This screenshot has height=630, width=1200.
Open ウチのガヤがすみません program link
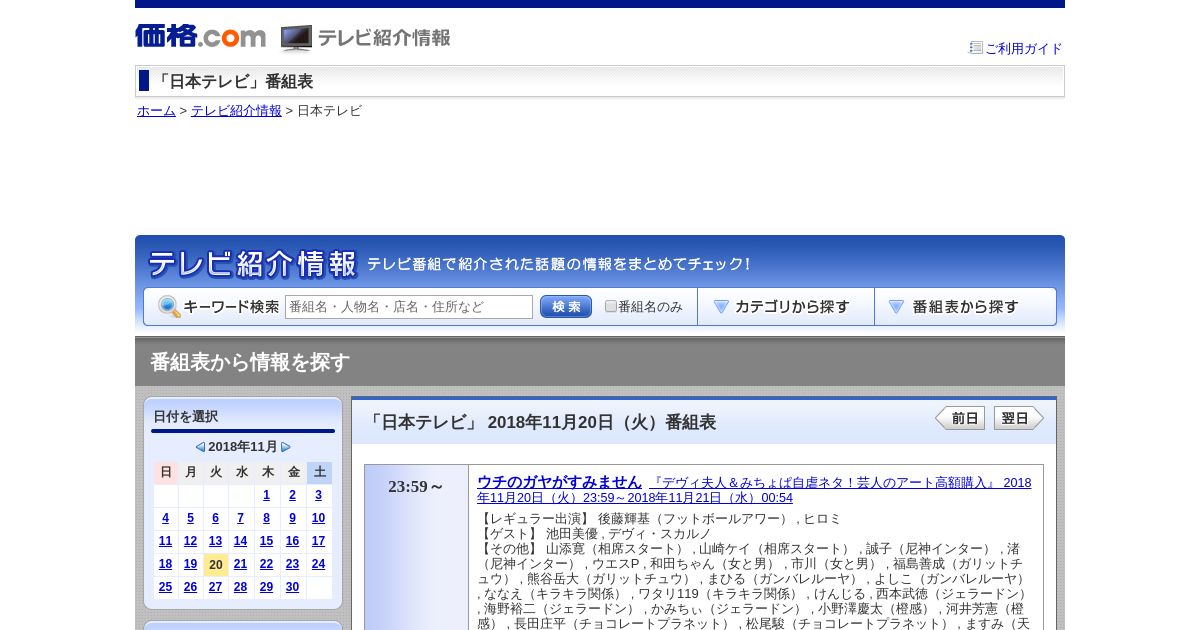pyautogui.click(x=559, y=482)
